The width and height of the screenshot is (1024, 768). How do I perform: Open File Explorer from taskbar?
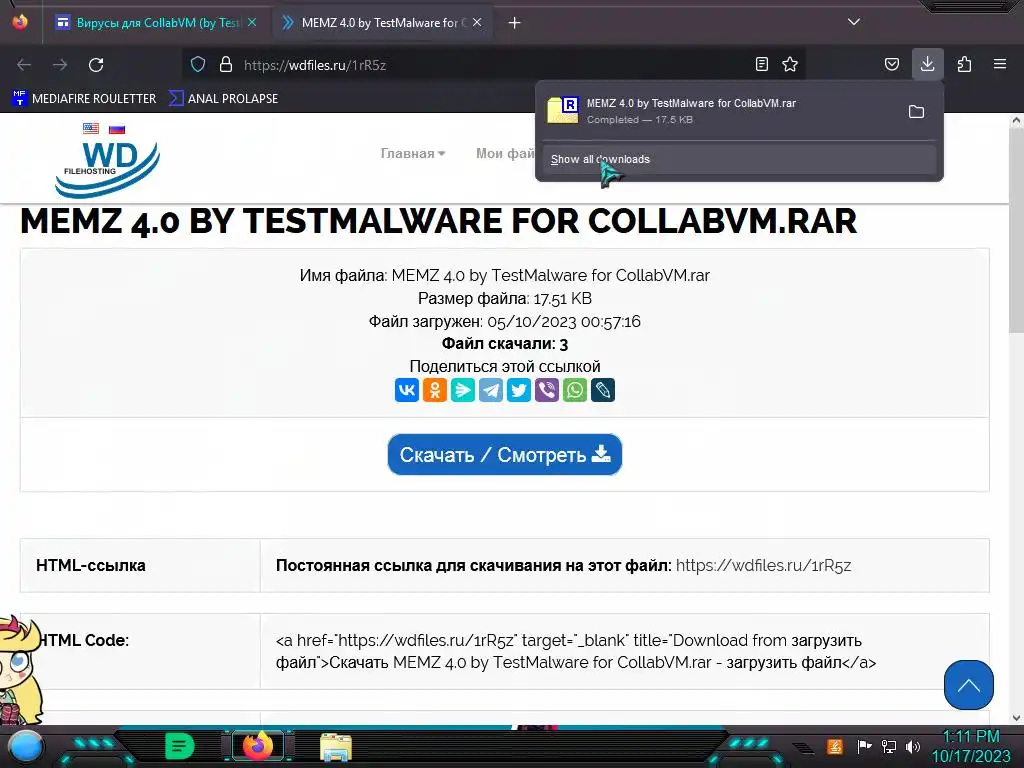click(336, 747)
